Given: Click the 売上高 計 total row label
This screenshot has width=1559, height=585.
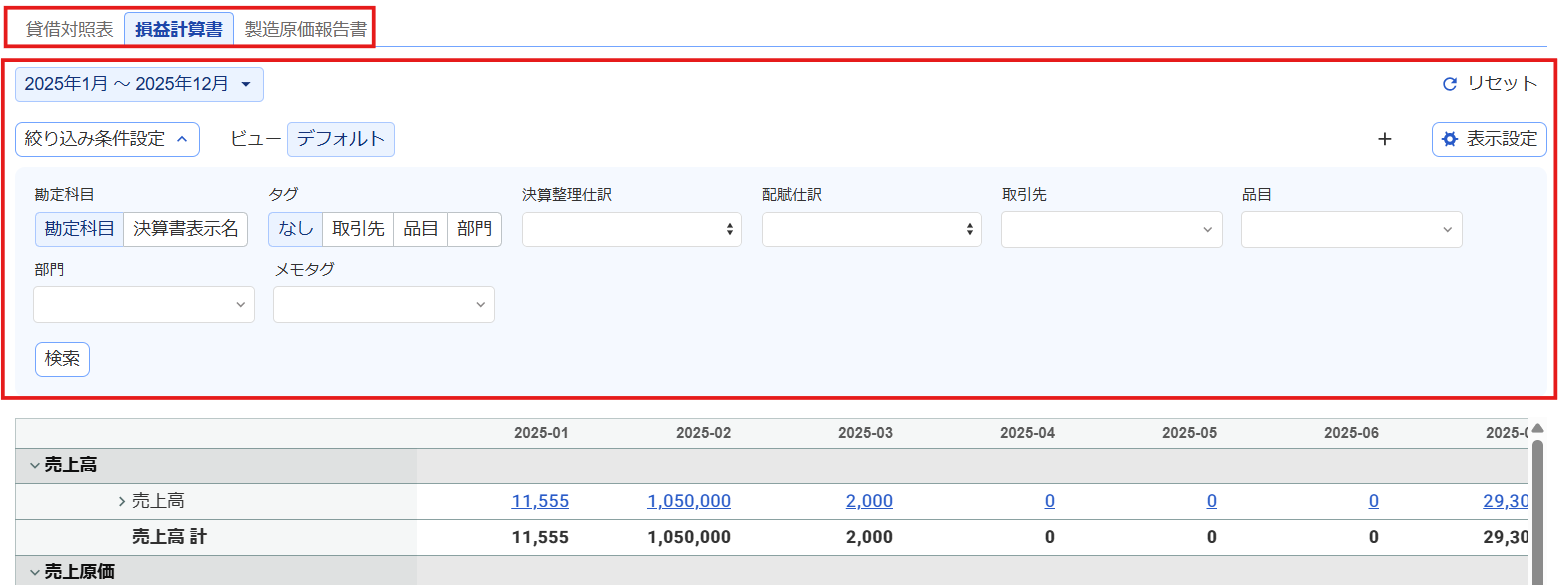Looking at the screenshot, I should (169, 537).
